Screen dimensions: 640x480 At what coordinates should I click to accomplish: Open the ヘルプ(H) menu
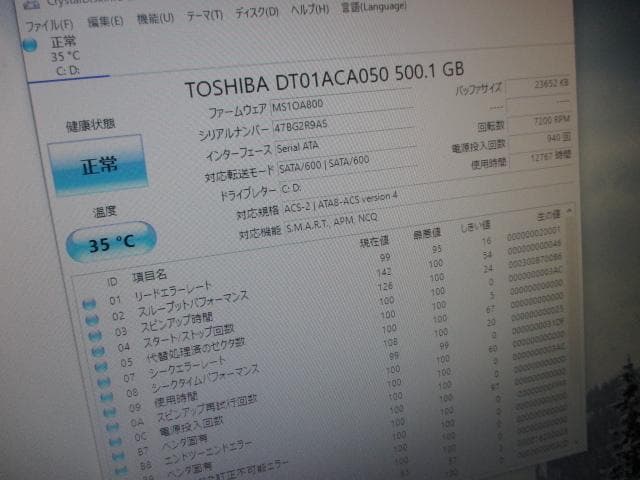coord(310,9)
